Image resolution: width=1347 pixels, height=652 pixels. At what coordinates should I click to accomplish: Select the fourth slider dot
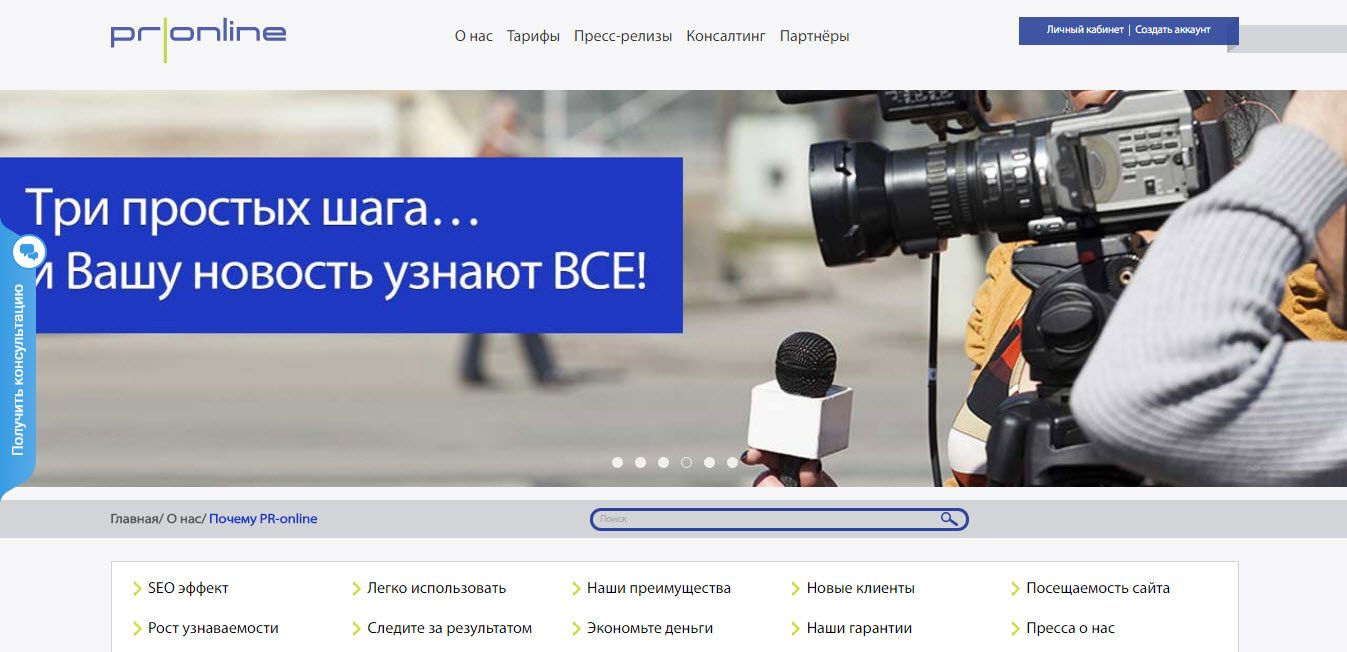686,462
